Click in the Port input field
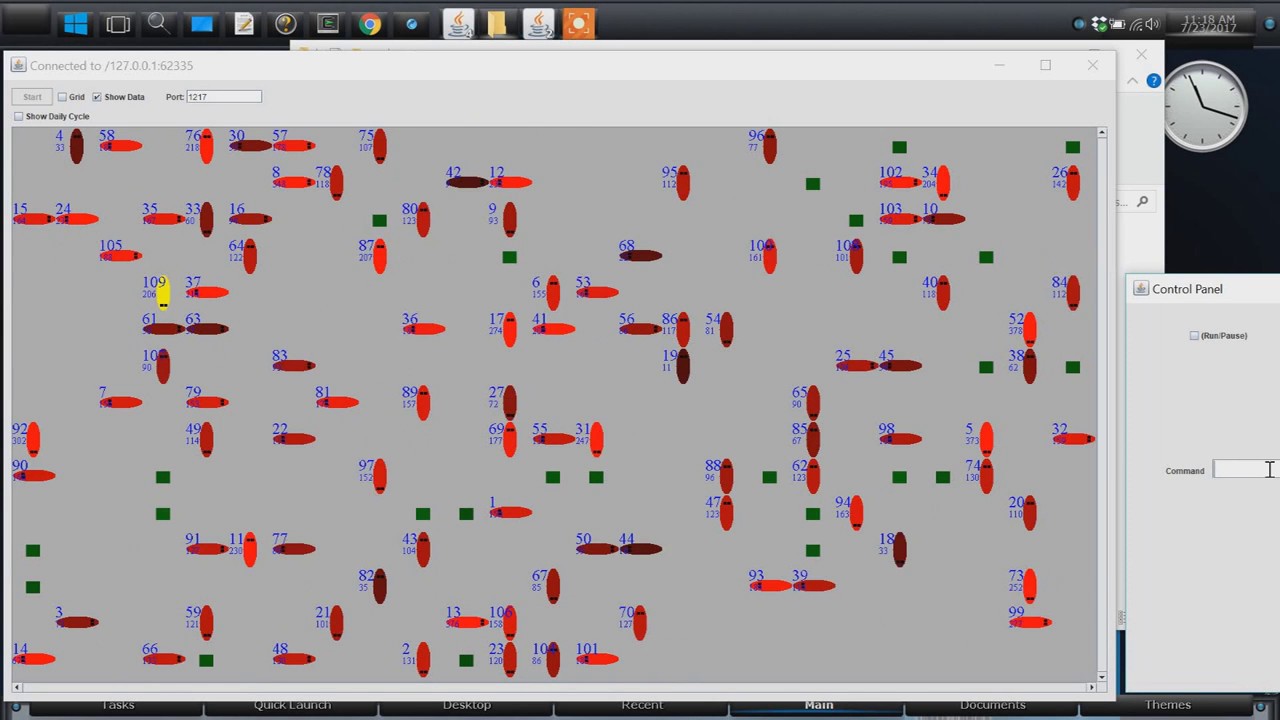The width and height of the screenshot is (1280, 720). 223,97
